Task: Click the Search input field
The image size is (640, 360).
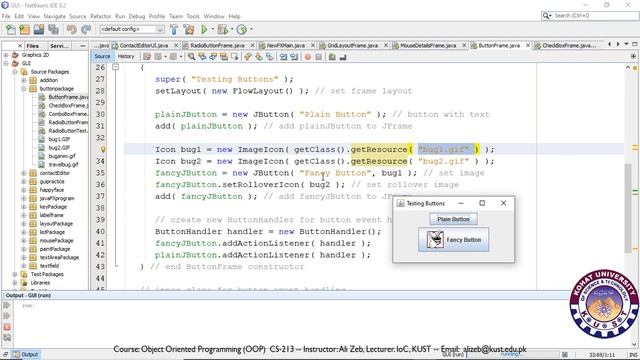Action: (595, 16)
